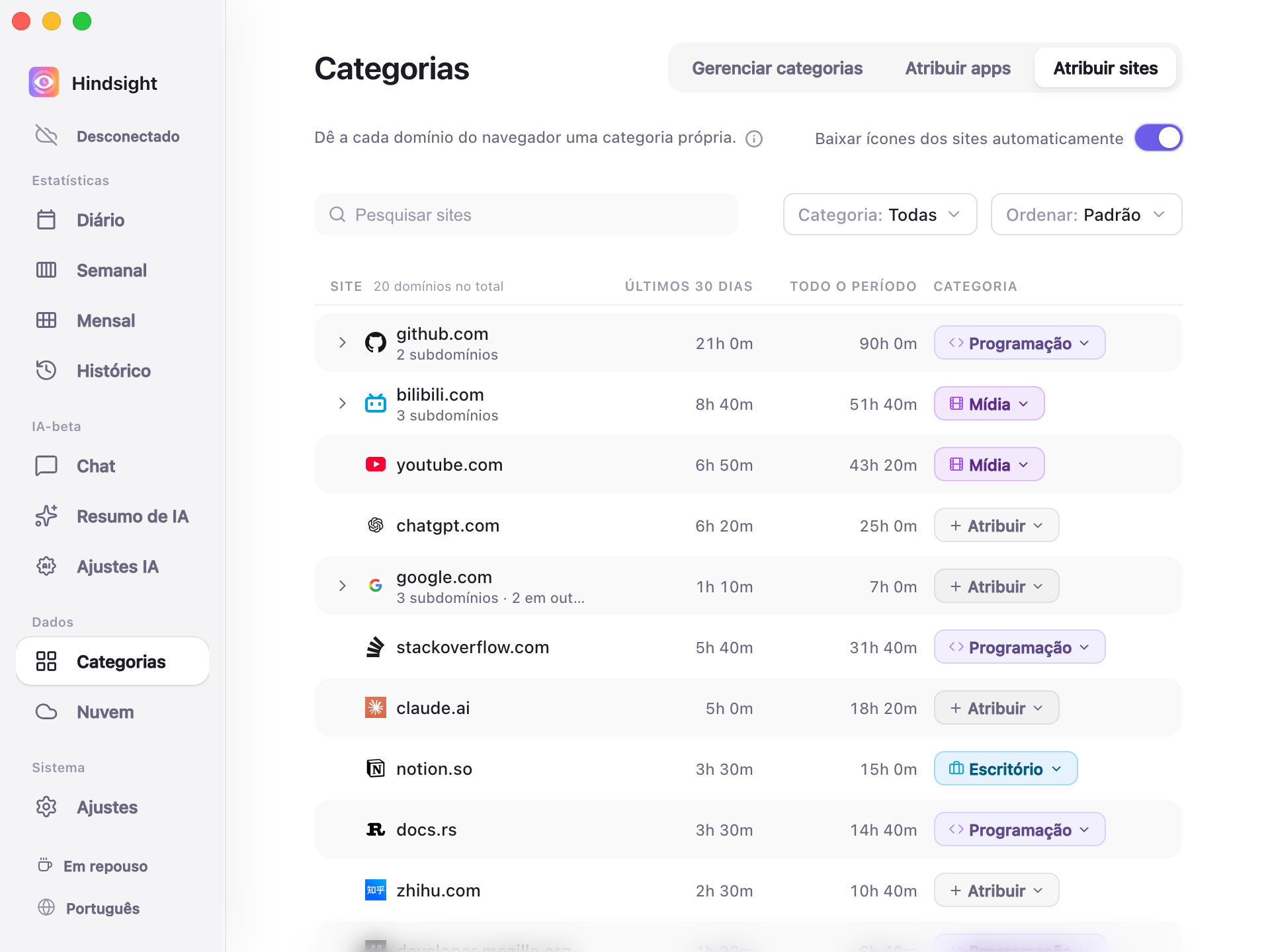1270x952 pixels.
Task: Open Mídia category dropdown for bilibili.com
Action: click(x=989, y=403)
